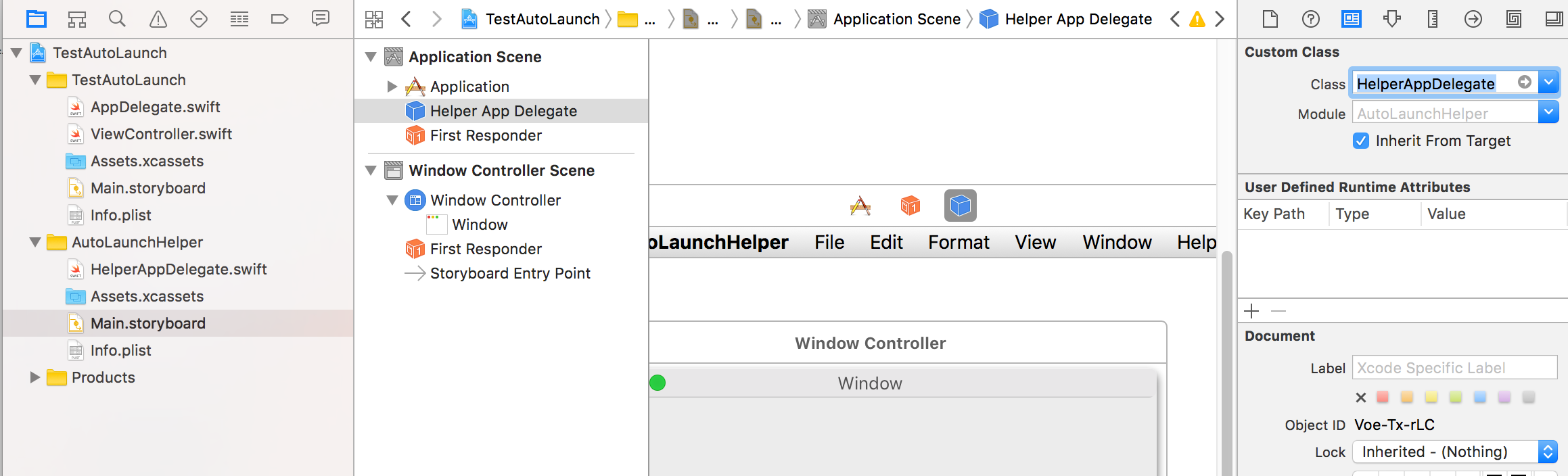This screenshot has width=1568, height=476.
Task: Show the Connections inspector arrow icon
Action: tap(1473, 19)
